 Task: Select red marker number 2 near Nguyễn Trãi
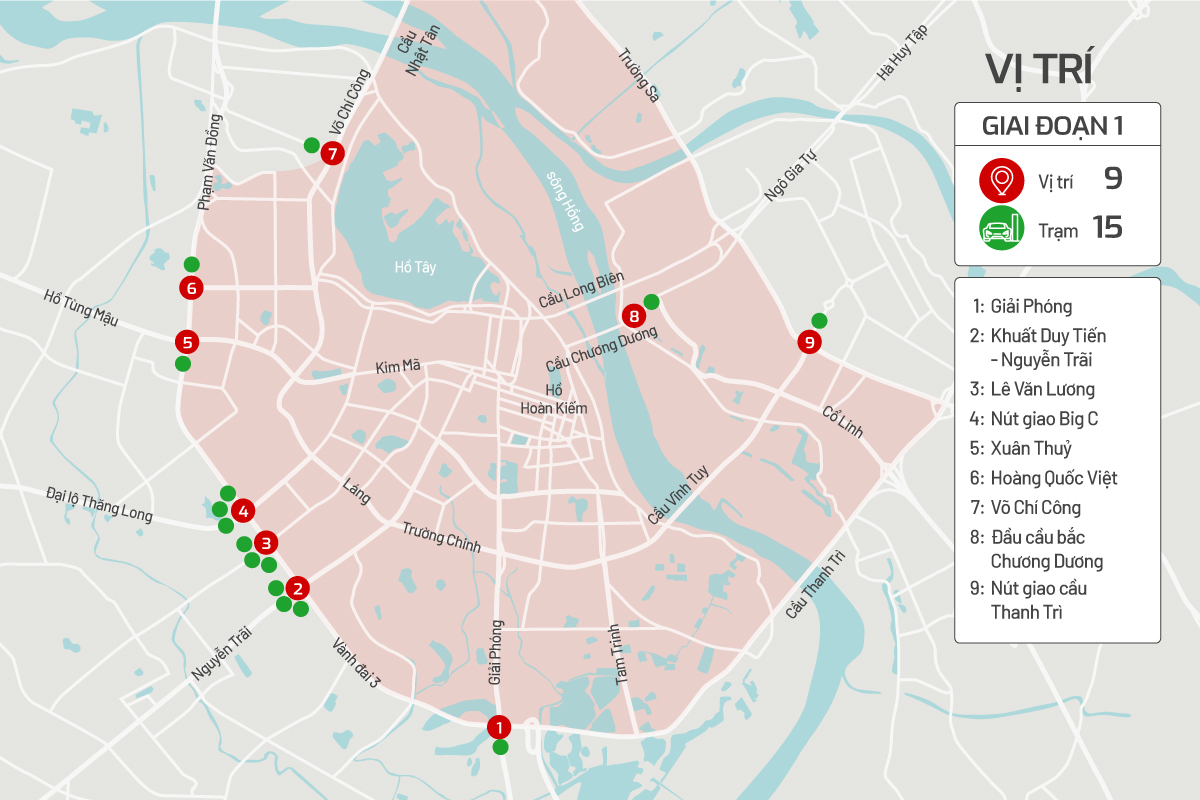[x=296, y=588]
